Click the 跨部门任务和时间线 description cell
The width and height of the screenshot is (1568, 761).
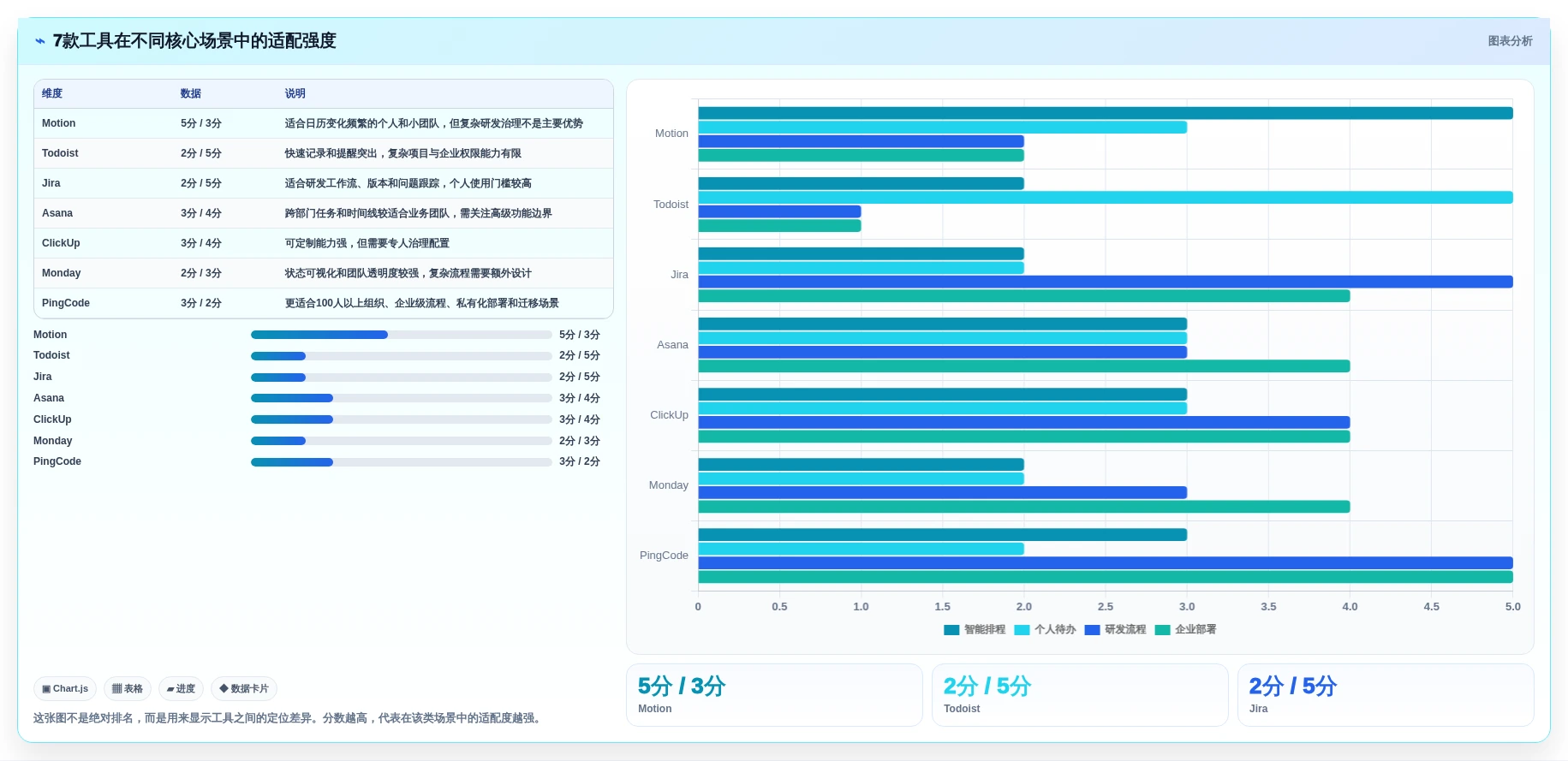click(419, 213)
